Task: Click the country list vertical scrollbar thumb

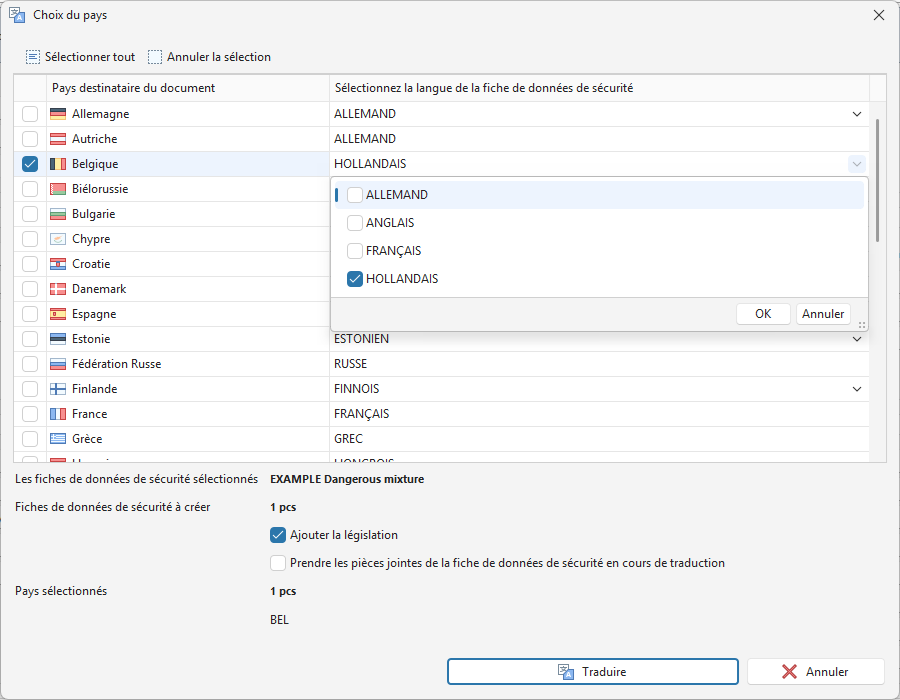Action: 877,180
